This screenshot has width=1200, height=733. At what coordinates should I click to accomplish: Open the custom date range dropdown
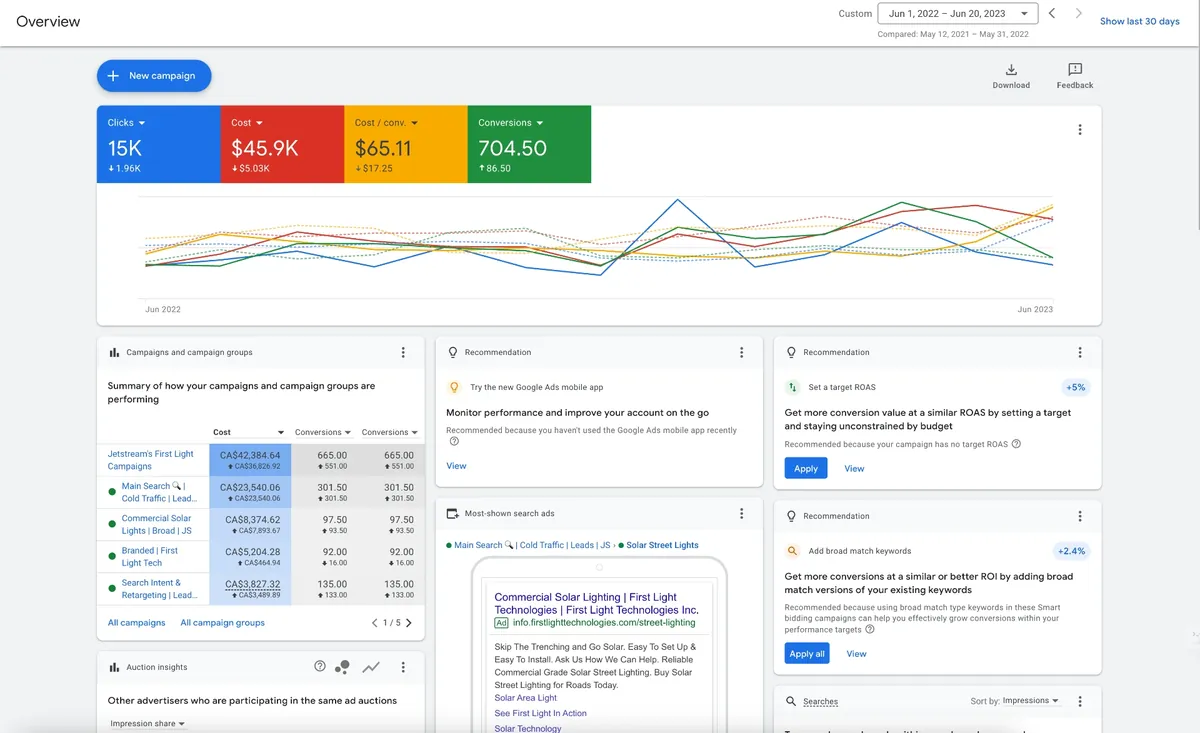[x=958, y=14]
